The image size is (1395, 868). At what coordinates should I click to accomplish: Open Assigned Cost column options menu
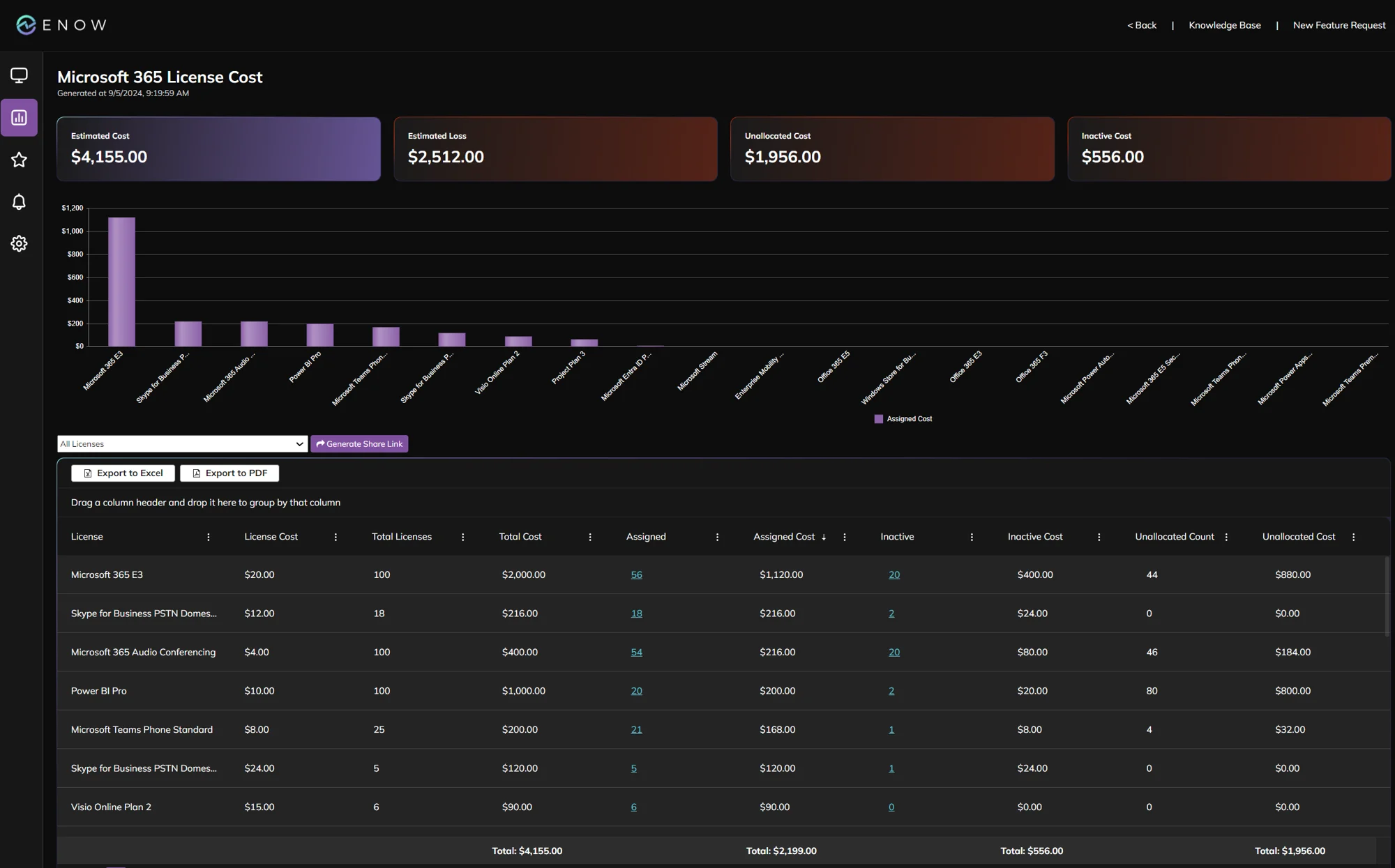845,537
